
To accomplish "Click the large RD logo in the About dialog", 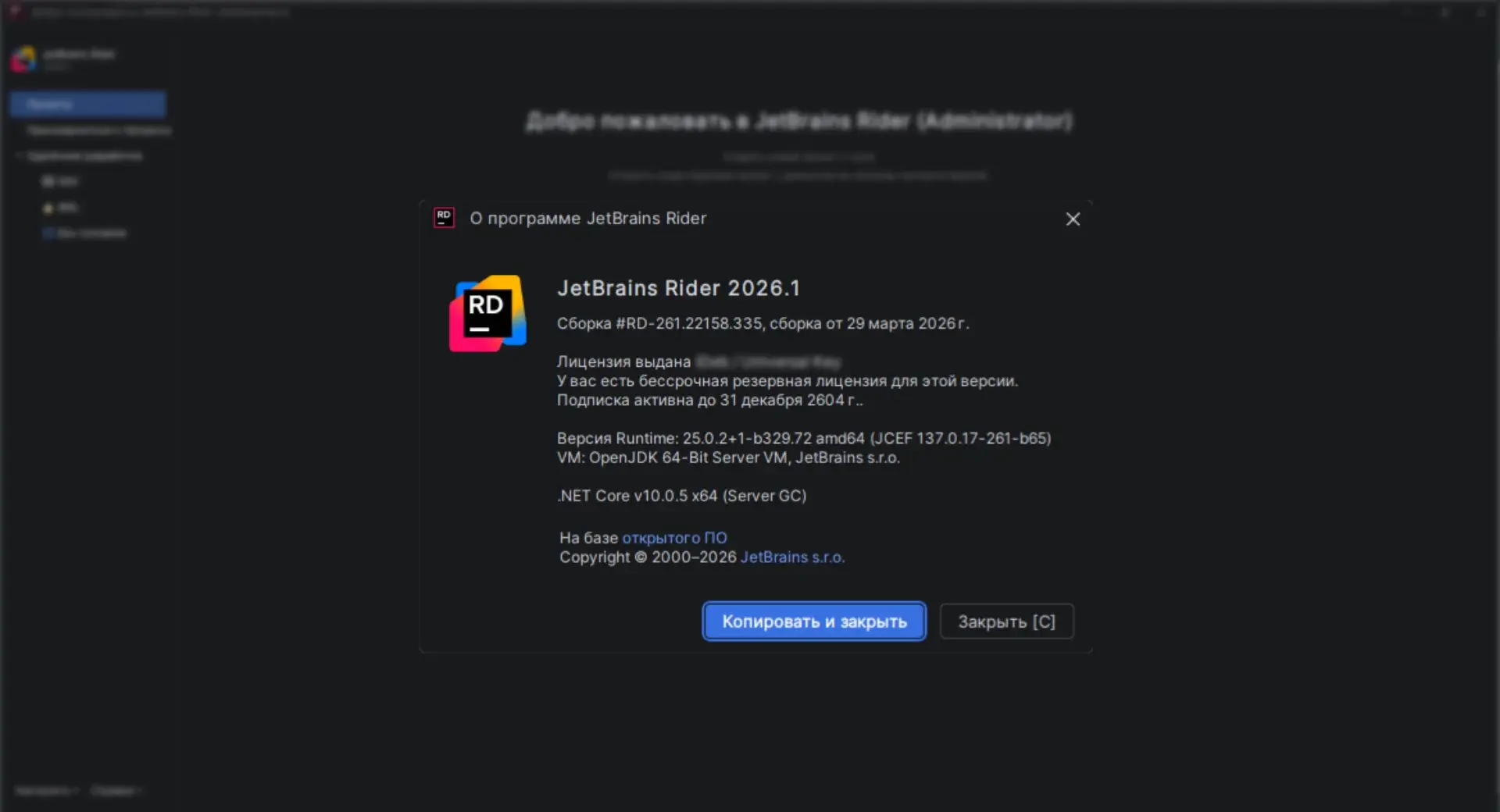I will (x=487, y=313).
